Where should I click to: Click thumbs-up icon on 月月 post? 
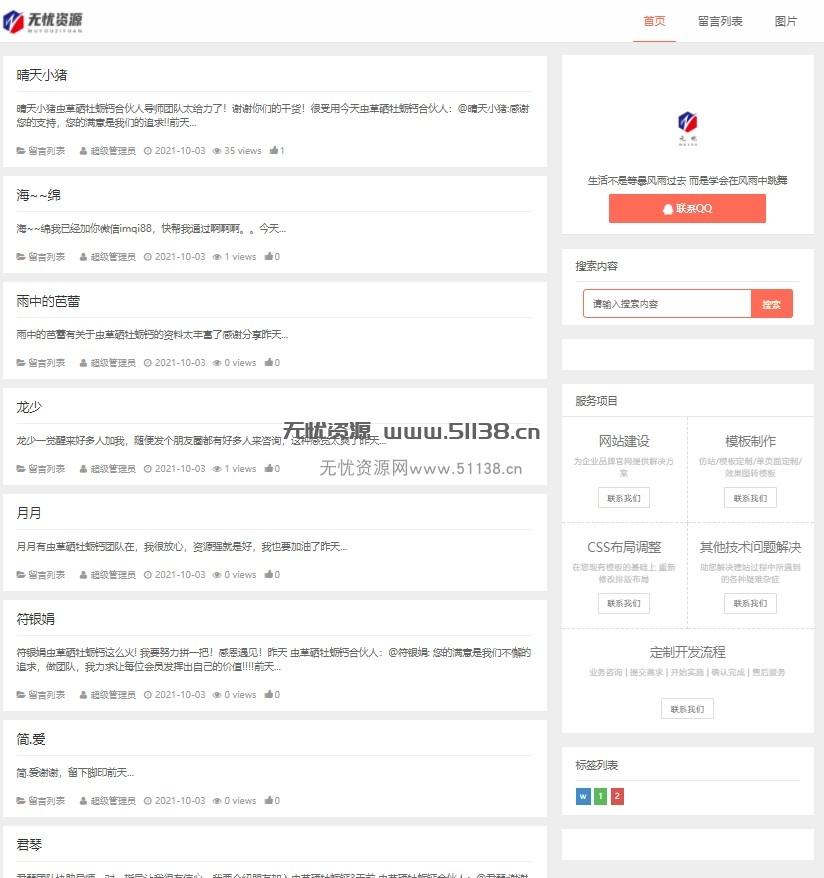pos(269,574)
